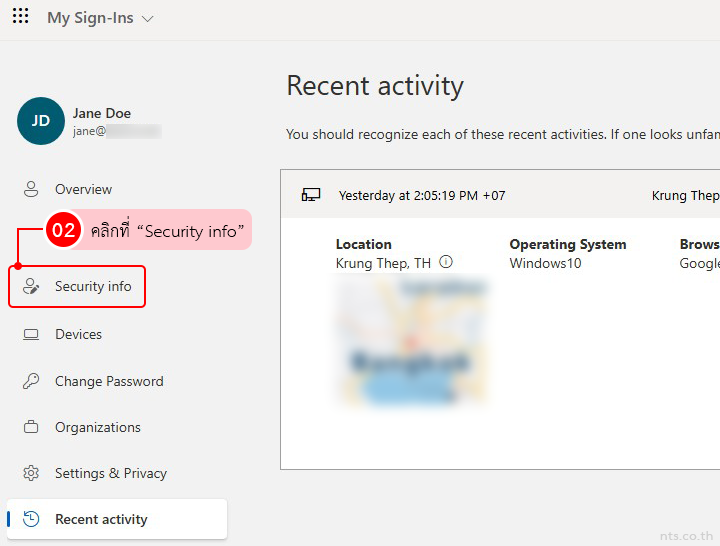The width and height of the screenshot is (720, 546).
Task: Click the Security info pencil-person icon
Action: [x=31, y=287]
